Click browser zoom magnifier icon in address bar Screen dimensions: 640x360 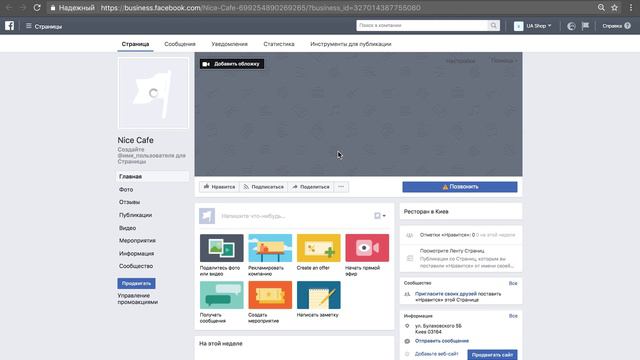pyautogui.click(x=601, y=7)
